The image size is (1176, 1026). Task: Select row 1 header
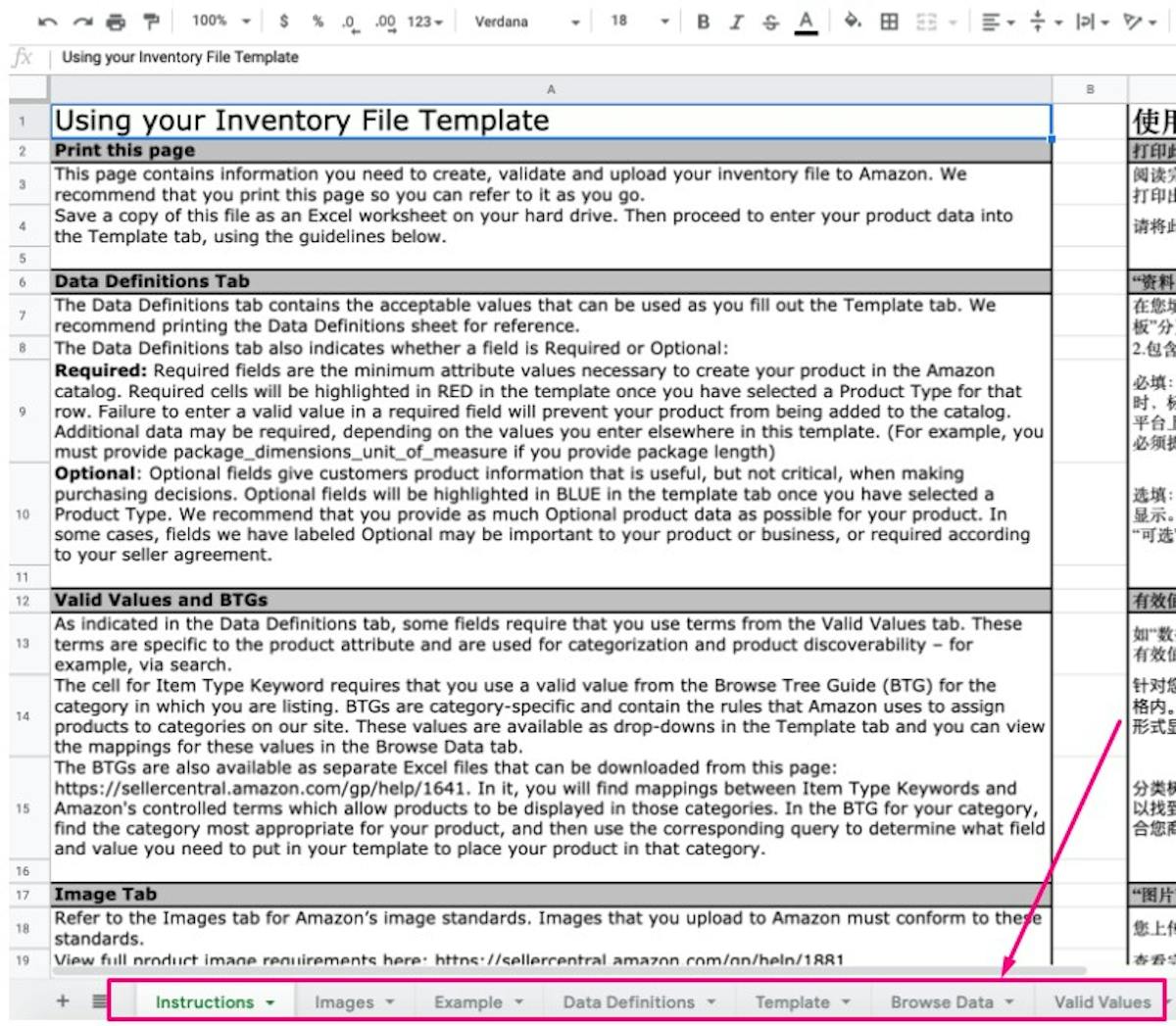[x=24, y=122]
